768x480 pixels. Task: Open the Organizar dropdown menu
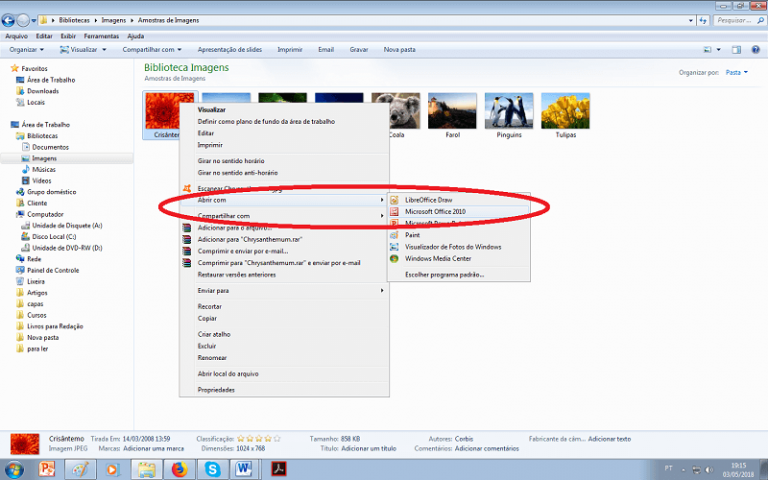tap(26, 49)
